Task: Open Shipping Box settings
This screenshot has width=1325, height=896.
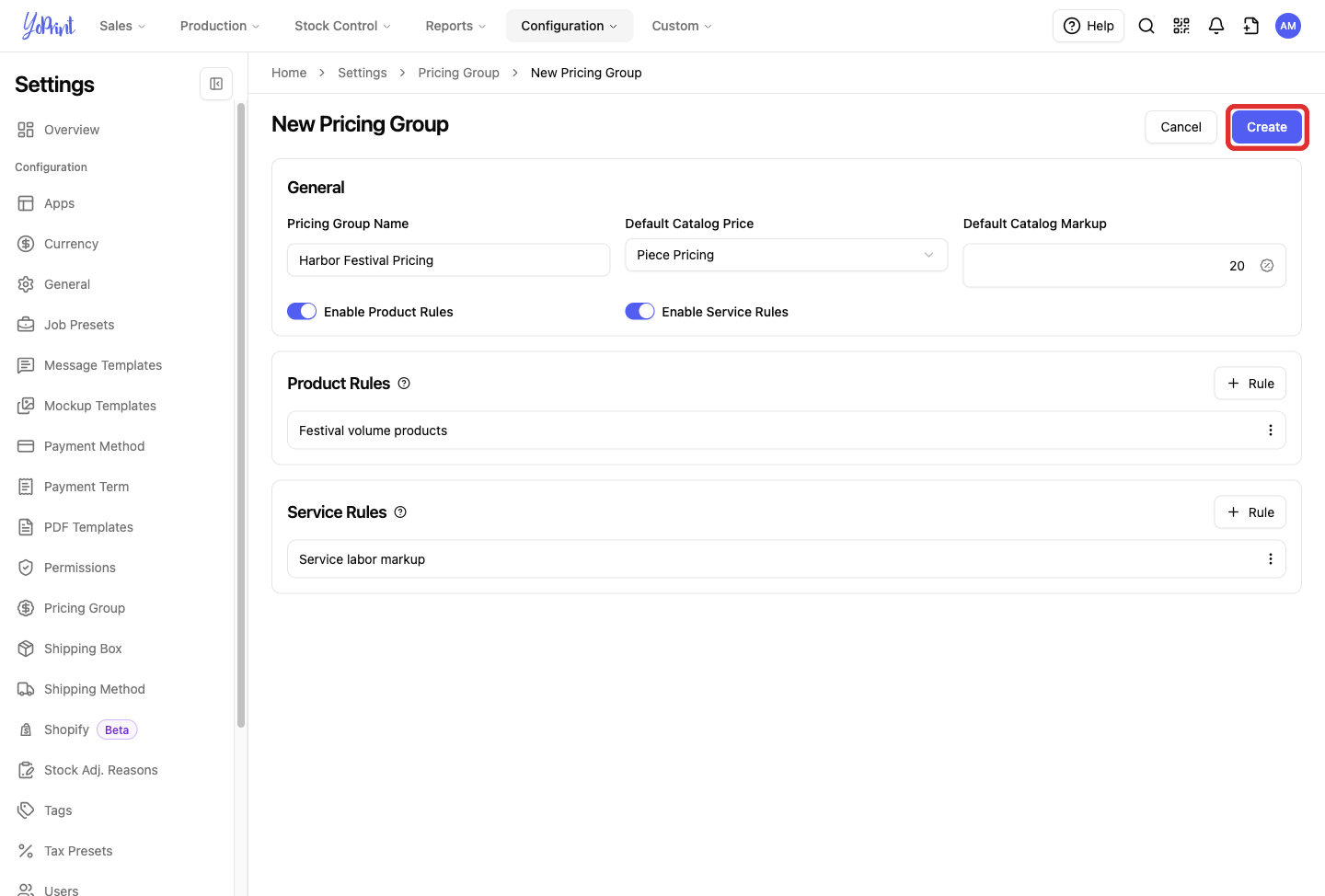Action: click(83, 649)
